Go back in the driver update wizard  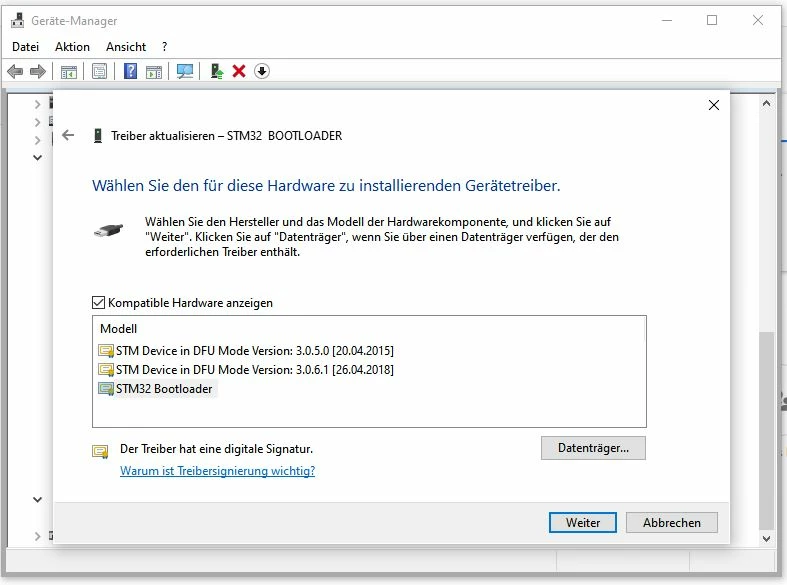point(68,135)
